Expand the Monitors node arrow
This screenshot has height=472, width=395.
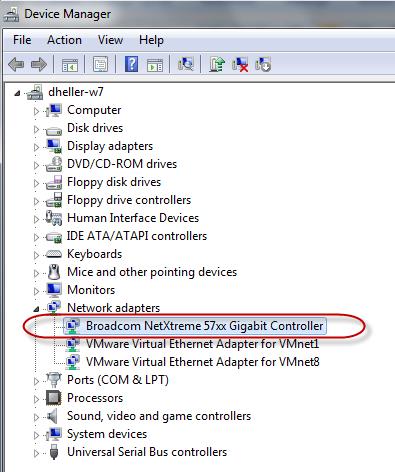pos(36,291)
